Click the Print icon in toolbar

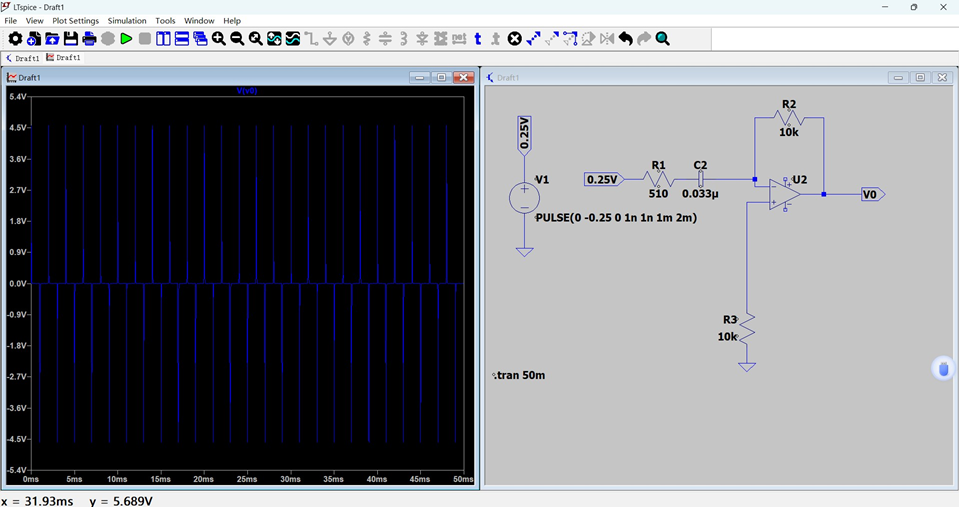pos(89,39)
